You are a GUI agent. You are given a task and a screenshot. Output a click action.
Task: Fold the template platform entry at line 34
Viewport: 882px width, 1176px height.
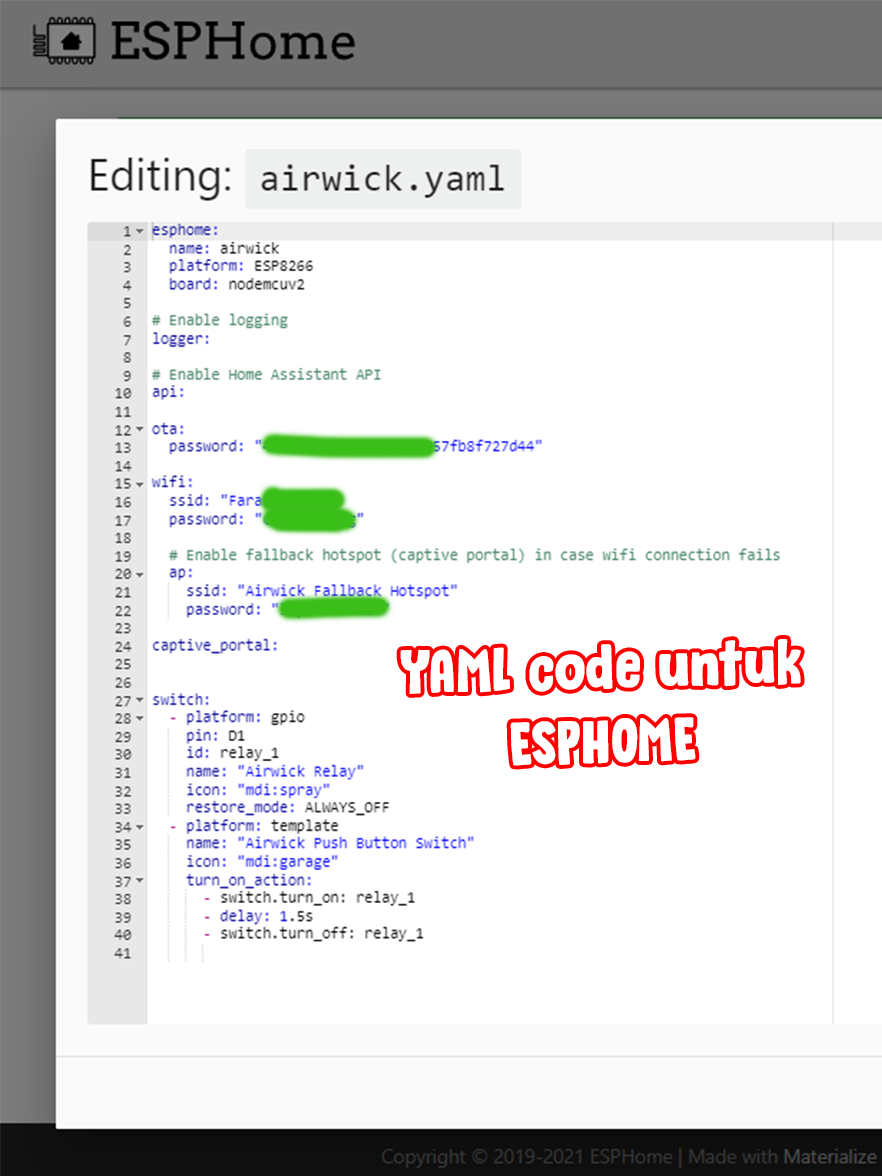(140, 827)
